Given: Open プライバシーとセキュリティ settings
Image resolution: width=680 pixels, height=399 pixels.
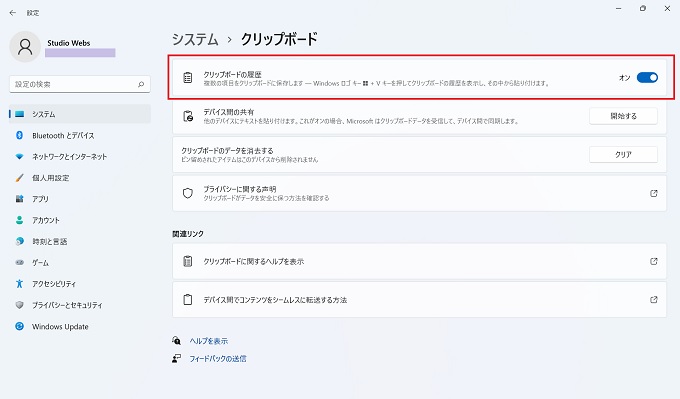Looking at the screenshot, I should point(80,305).
